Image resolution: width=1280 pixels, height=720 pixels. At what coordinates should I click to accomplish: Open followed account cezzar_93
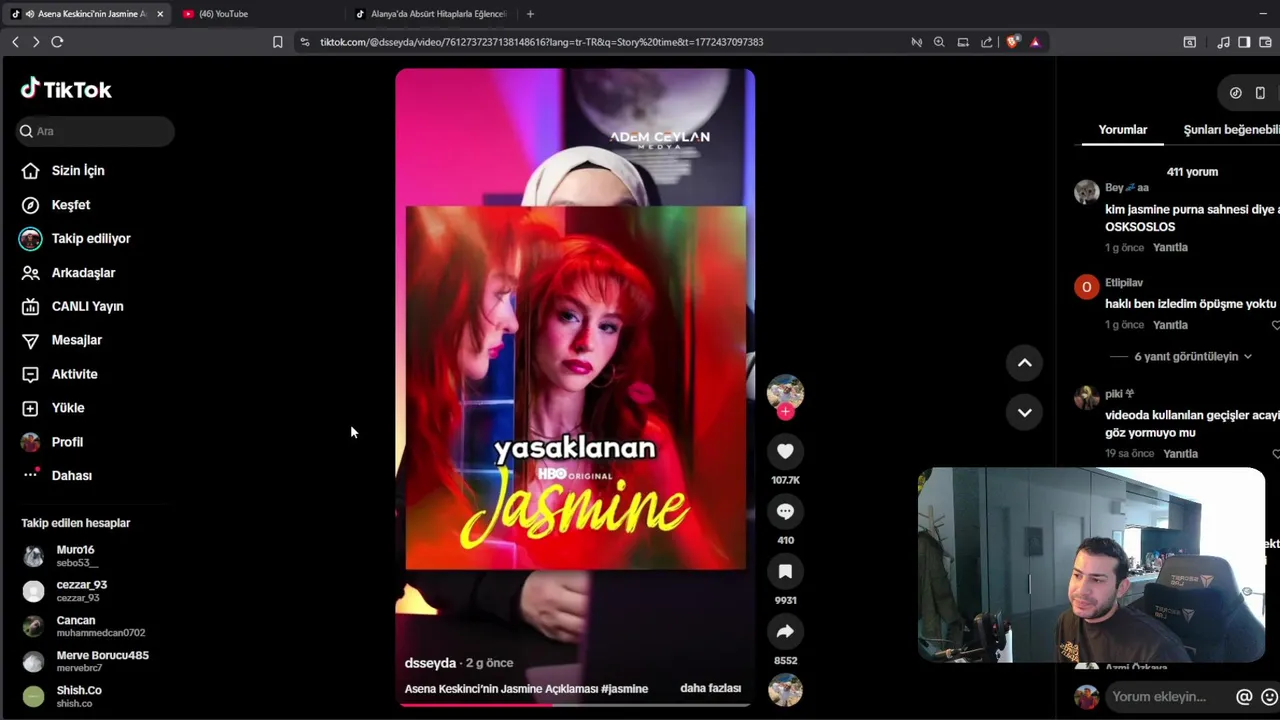65,591
